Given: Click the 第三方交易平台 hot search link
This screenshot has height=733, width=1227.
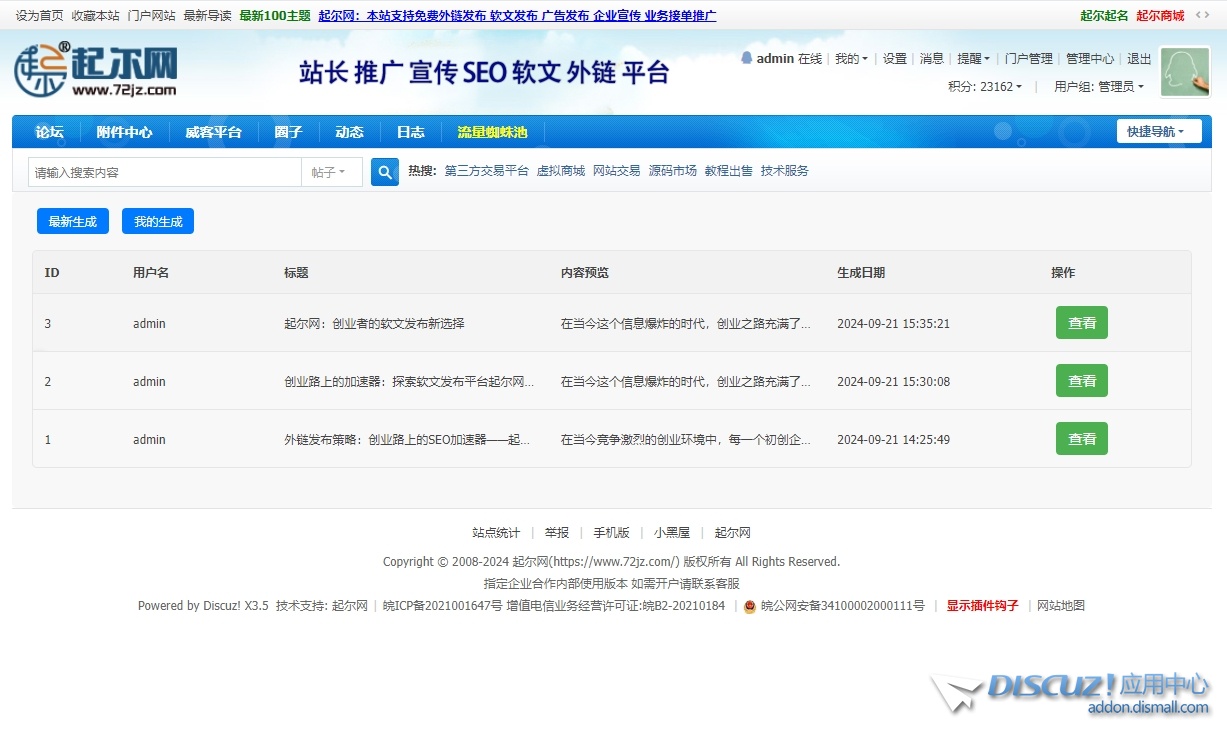Looking at the screenshot, I should point(486,171).
